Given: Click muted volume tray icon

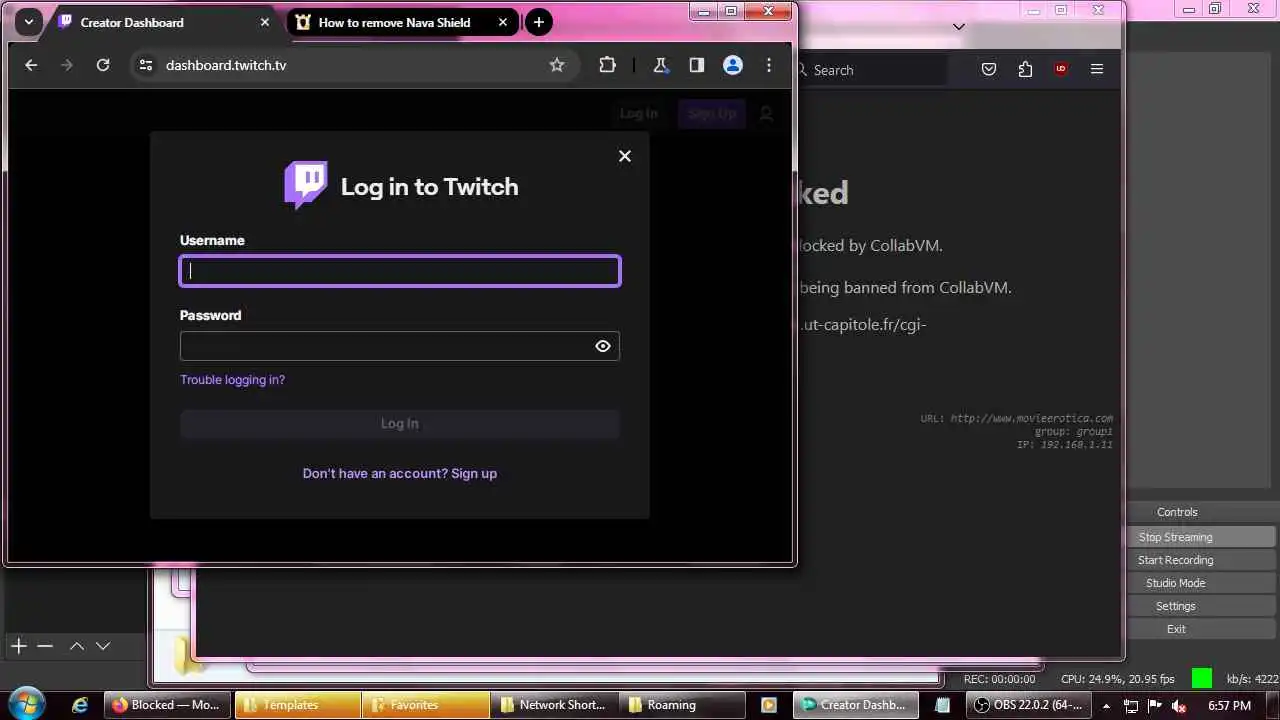Looking at the screenshot, I should (x=1179, y=706).
